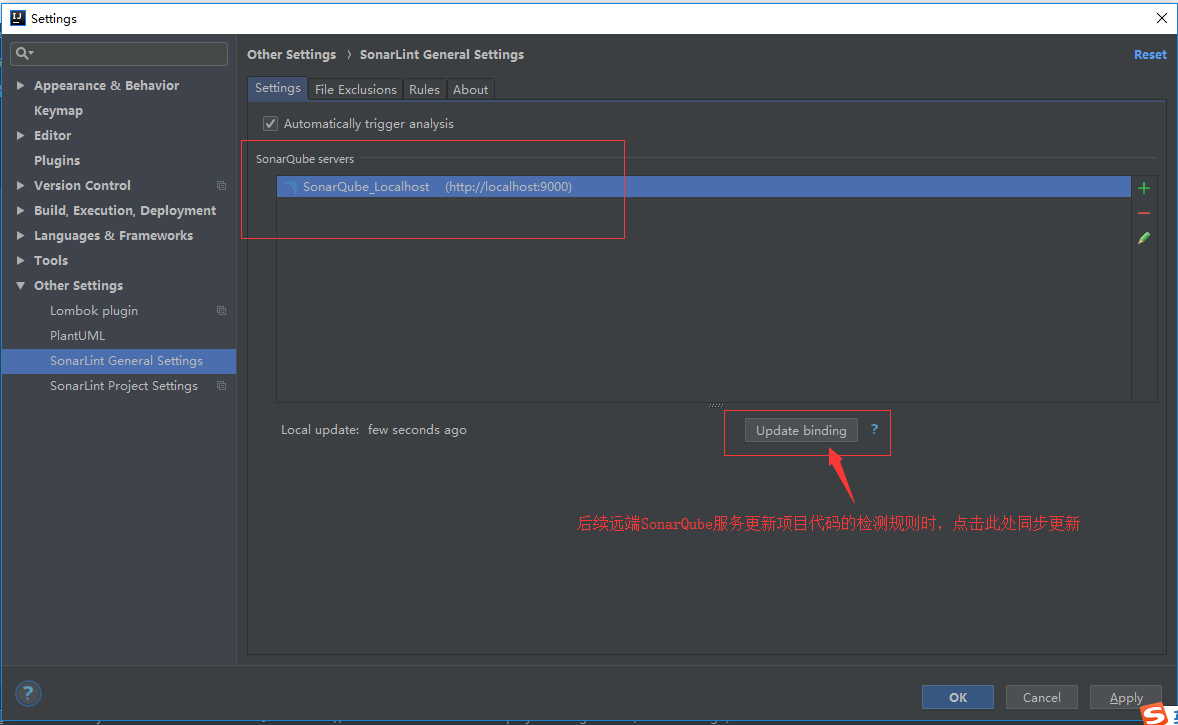Image resolution: width=1178 pixels, height=725 pixels.
Task: Edit the selected server using the pencil icon
Action: pos(1143,238)
